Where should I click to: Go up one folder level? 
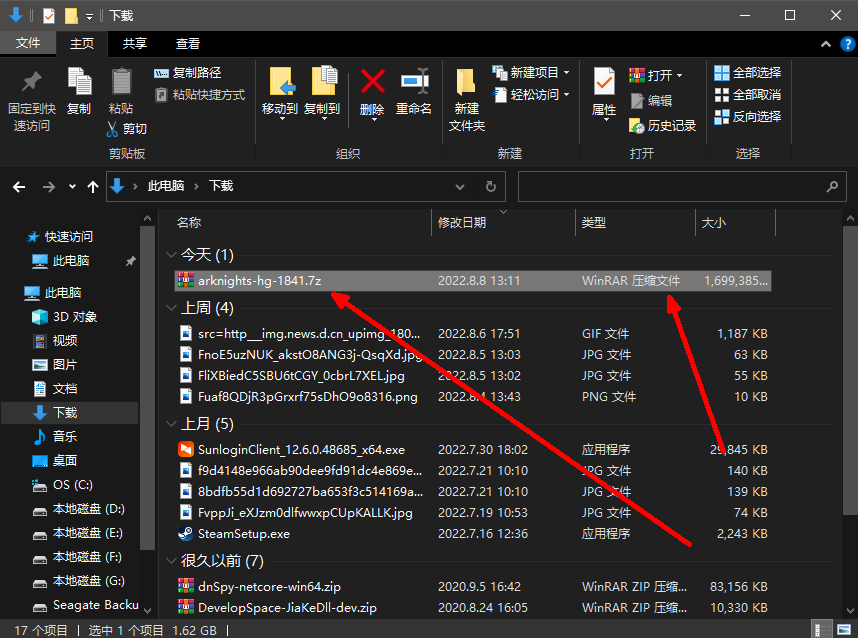[x=93, y=187]
